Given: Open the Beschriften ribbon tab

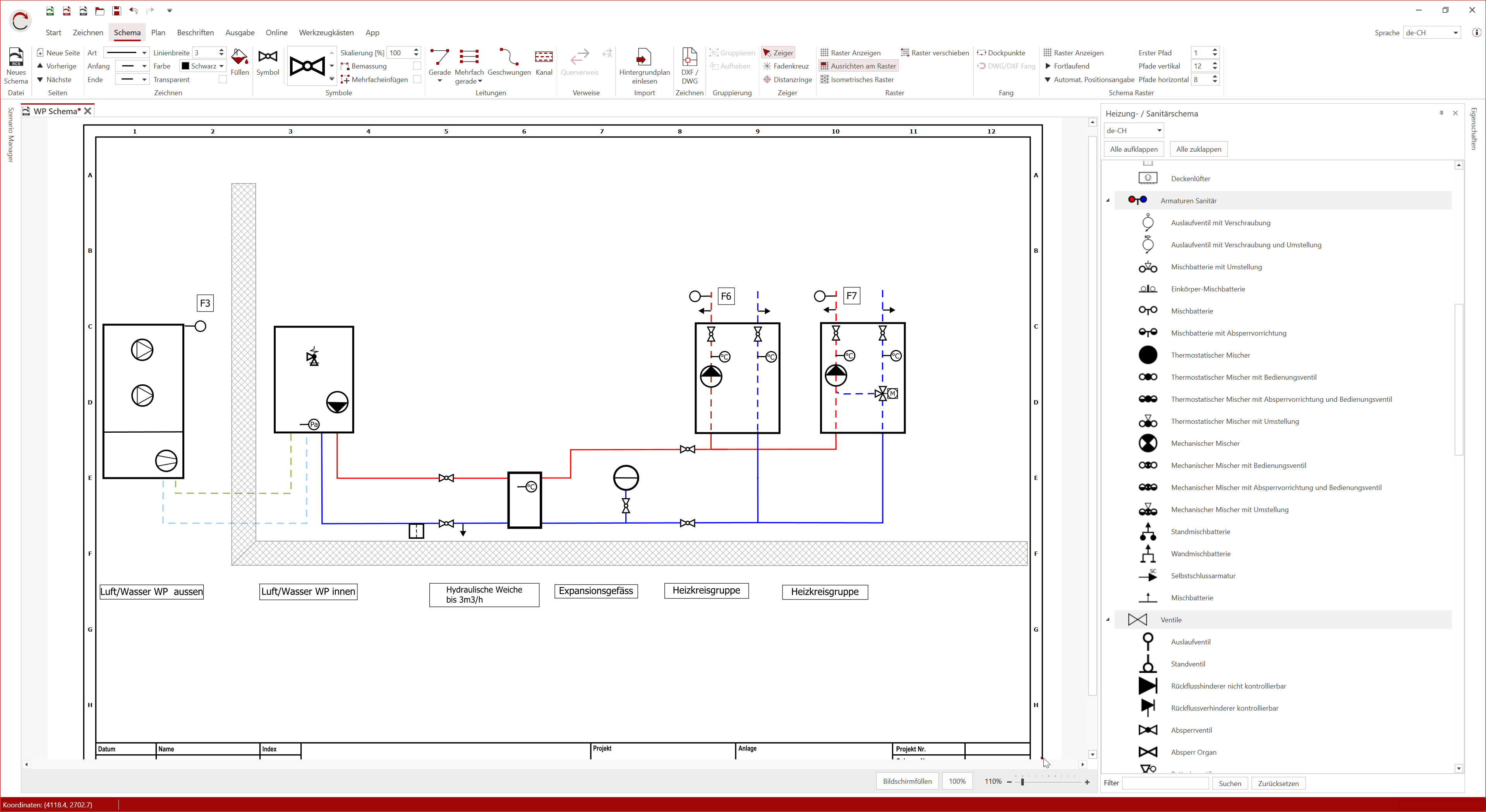Looking at the screenshot, I should click(x=195, y=32).
